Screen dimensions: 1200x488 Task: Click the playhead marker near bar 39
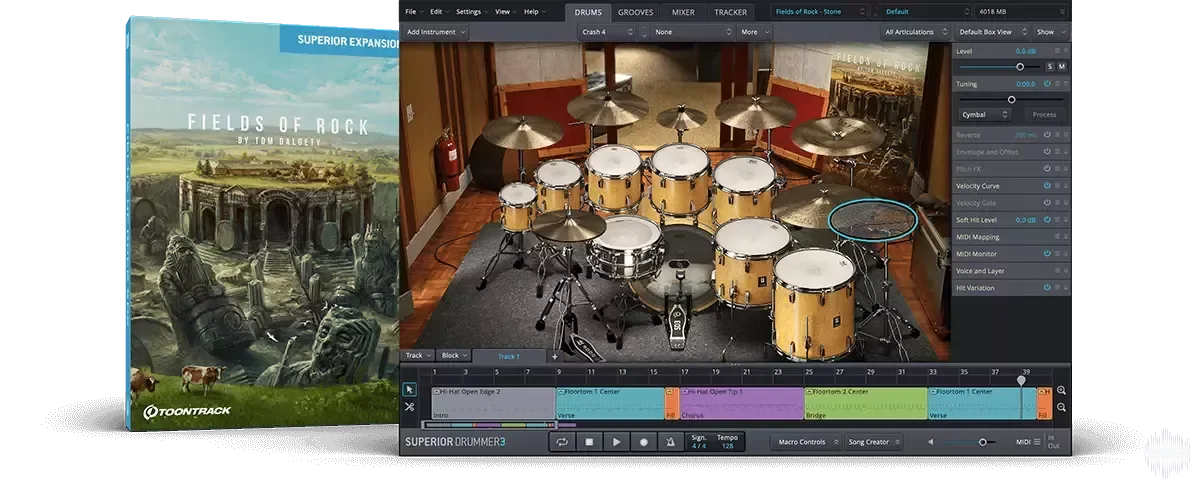[x=1021, y=380]
